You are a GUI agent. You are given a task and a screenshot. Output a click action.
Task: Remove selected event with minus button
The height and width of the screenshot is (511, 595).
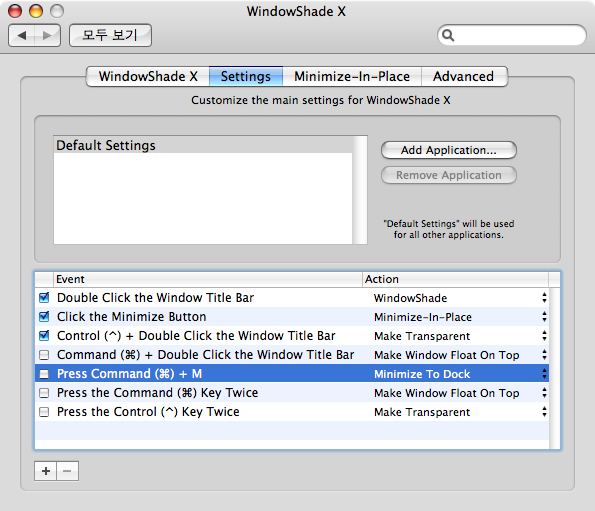[68, 471]
